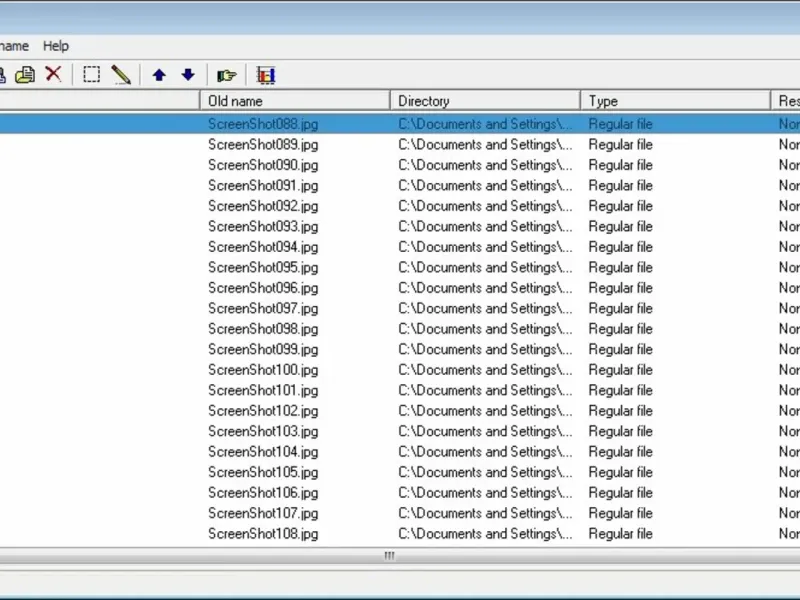This screenshot has height=600, width=800.
Task: Select ScreenShot100.jpg file name
Action: click(263, 369)
